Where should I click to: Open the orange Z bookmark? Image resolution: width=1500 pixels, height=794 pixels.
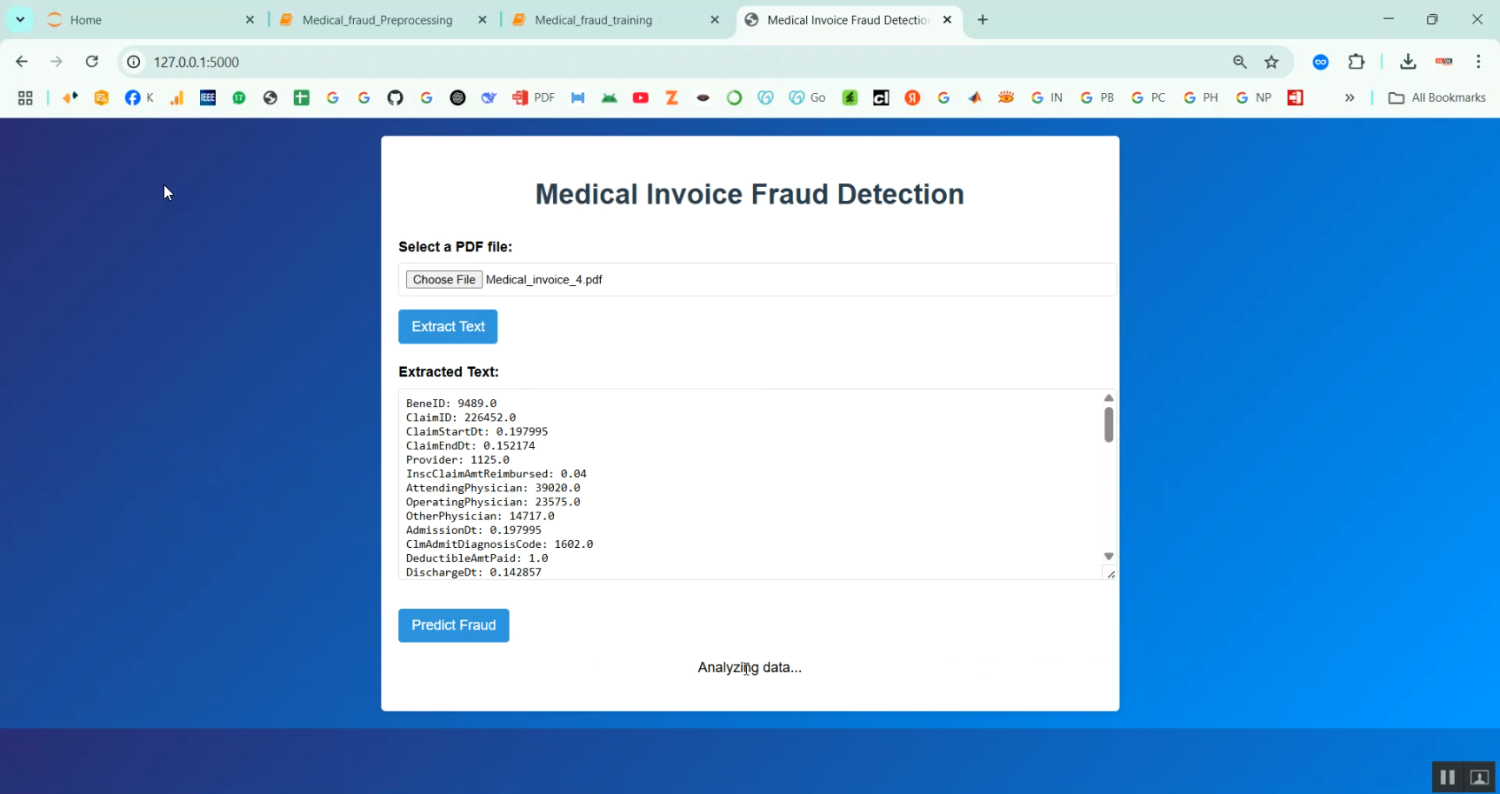672,98
